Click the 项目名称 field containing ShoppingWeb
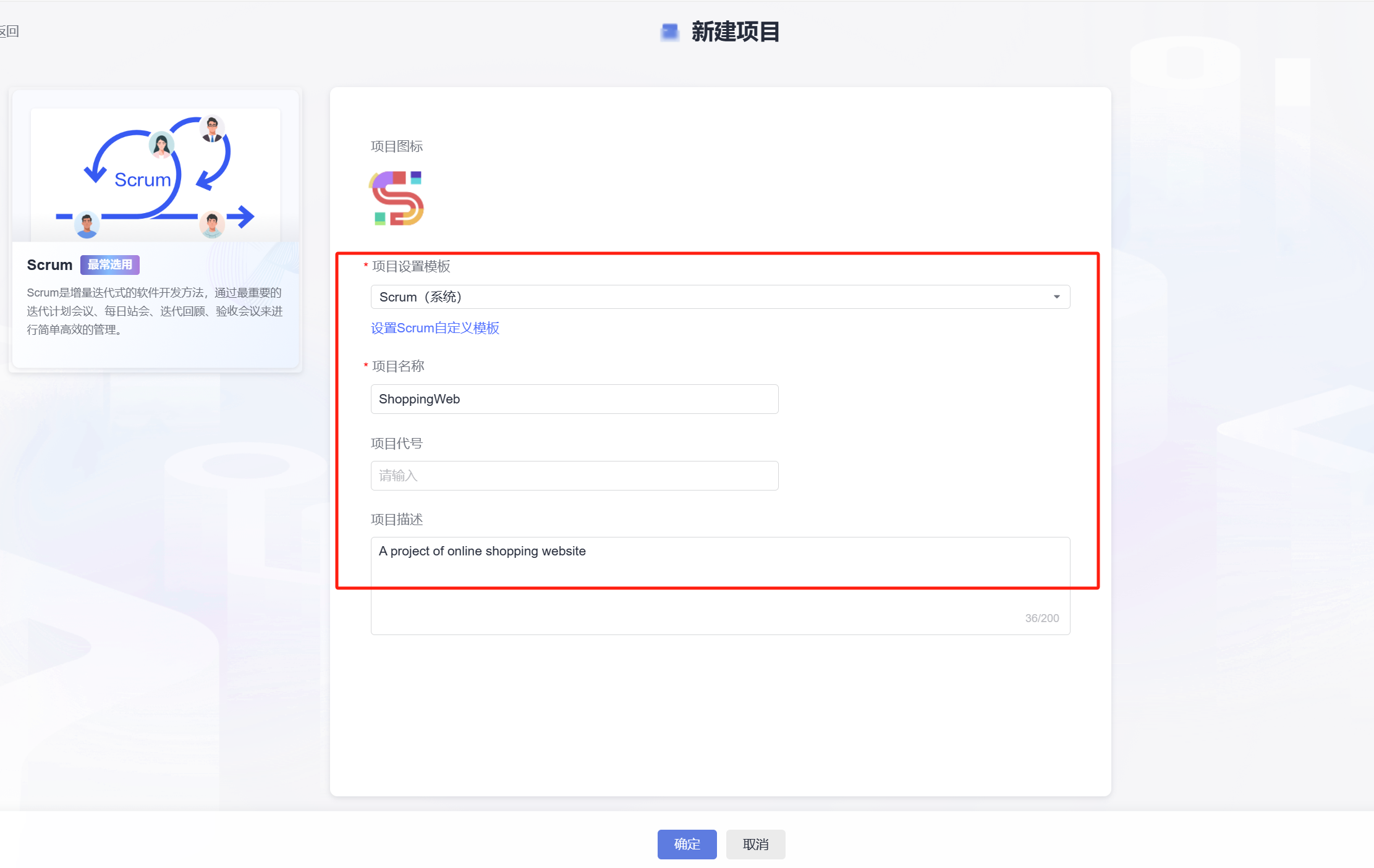Viewport: 1374px width, 868px height. (x=574, y=399)
